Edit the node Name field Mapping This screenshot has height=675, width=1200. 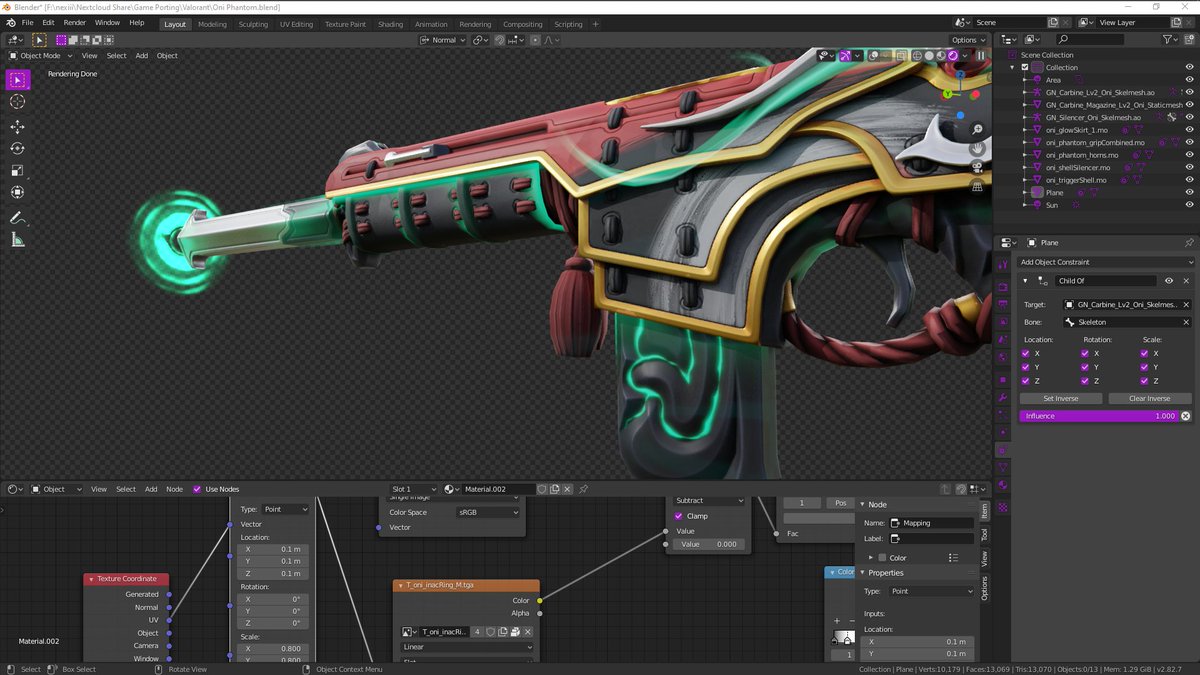click(x=931, y=523)
